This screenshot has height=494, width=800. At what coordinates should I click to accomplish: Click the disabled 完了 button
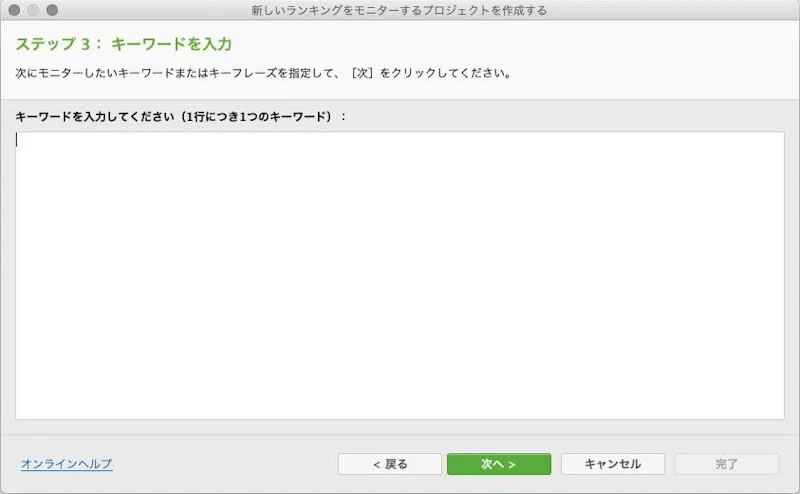727,464
